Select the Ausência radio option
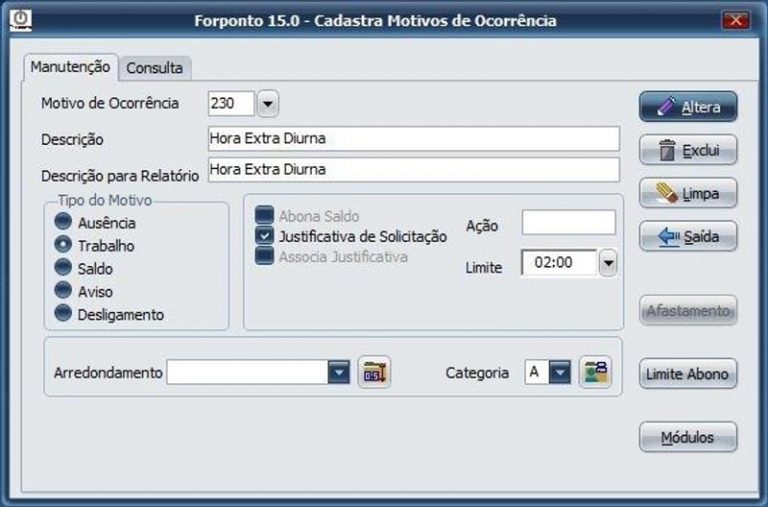768x507 pixels. click(x=64, y=223)
